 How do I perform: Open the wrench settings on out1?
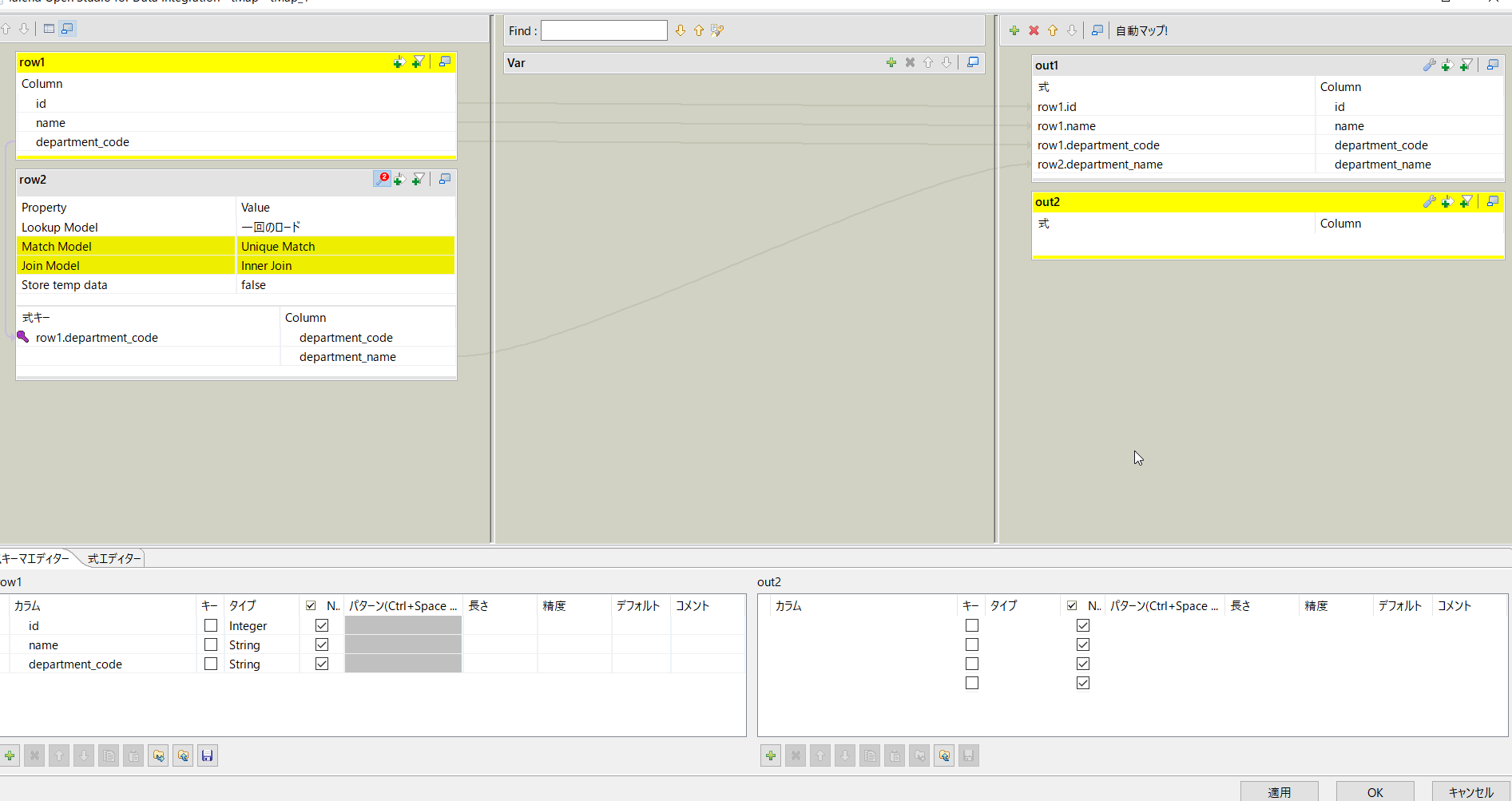(1429, 65)
